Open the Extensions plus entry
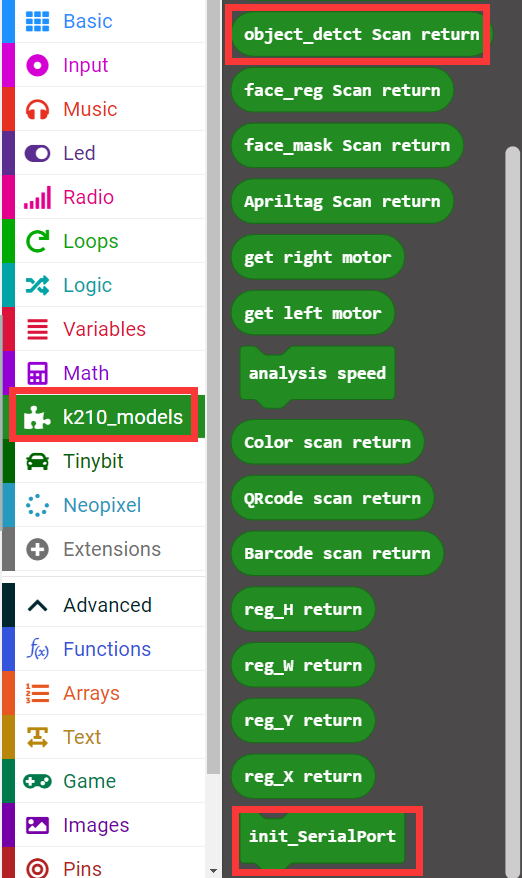The image size is (522, 878). point(104,549)
